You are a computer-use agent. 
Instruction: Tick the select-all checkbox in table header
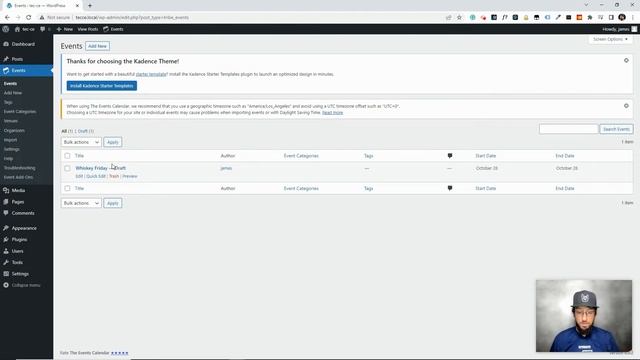tap(67, 156)
